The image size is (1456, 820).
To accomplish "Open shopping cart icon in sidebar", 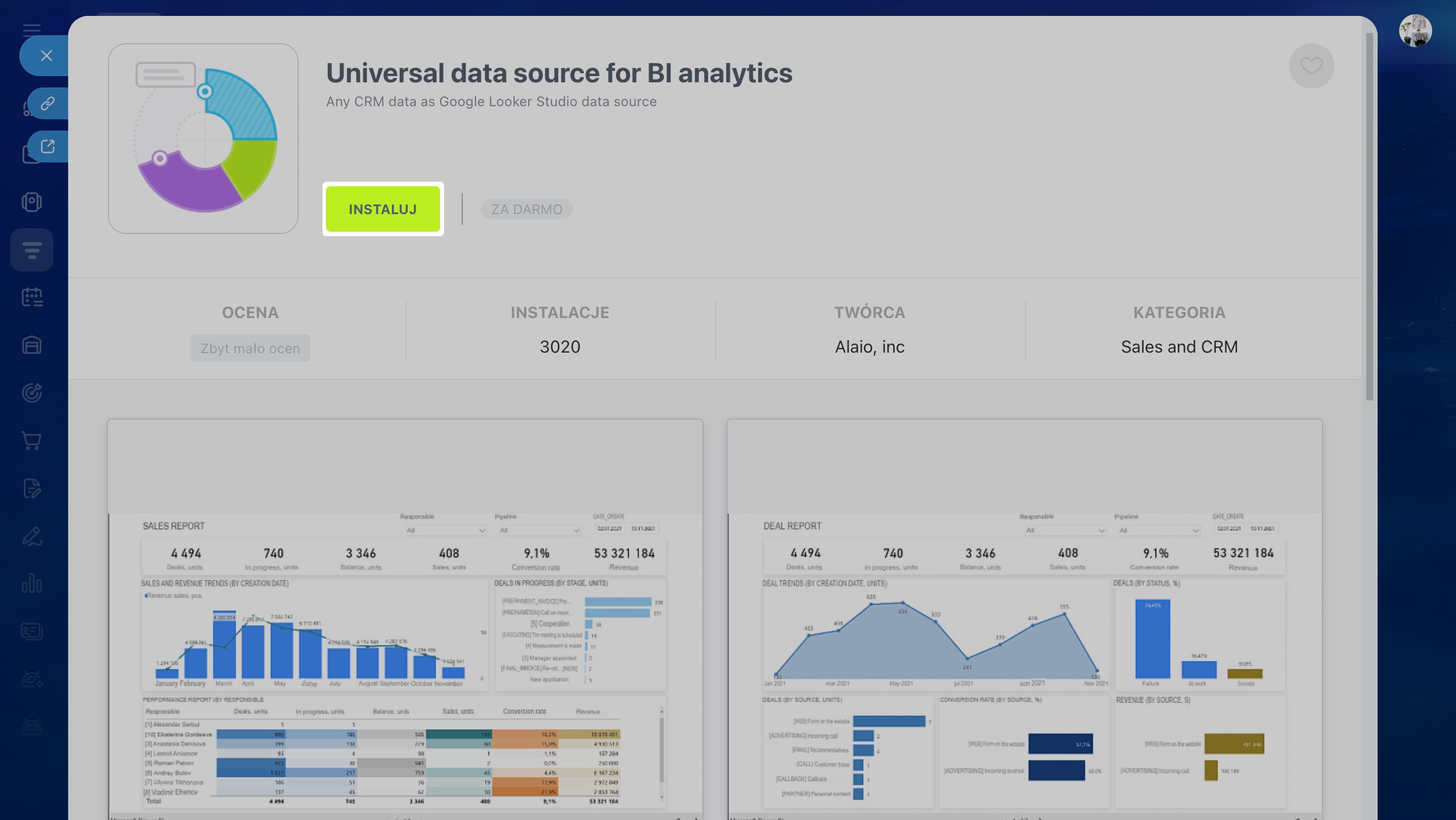I will tap(32, 441).
